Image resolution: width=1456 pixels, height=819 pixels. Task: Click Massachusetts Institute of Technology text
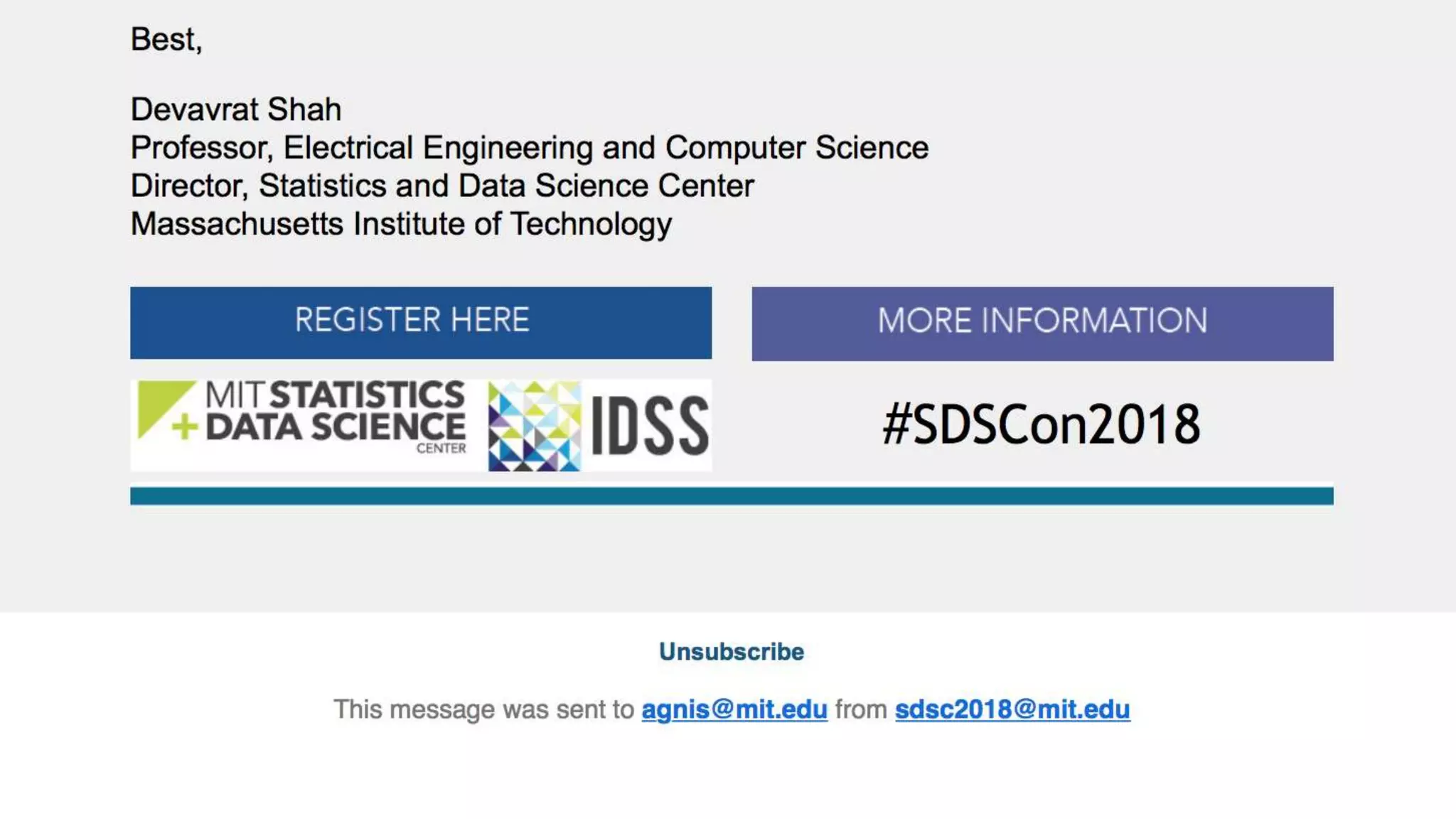click(x=401, y=224)
